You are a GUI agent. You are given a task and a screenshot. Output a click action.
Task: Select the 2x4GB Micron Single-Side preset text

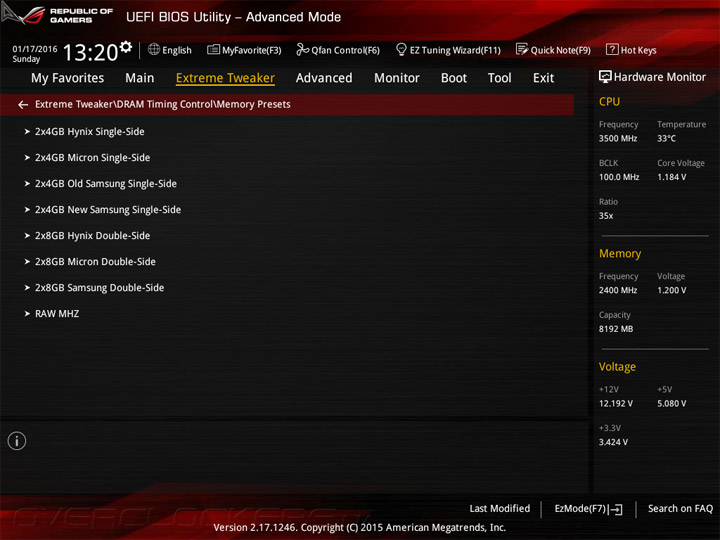pyautogui.click(x=92, y=158)
